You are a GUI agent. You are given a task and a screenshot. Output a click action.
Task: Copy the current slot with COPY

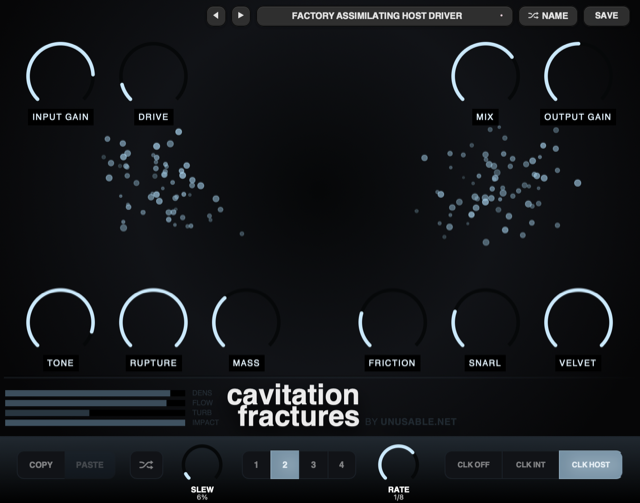(41, 465)
